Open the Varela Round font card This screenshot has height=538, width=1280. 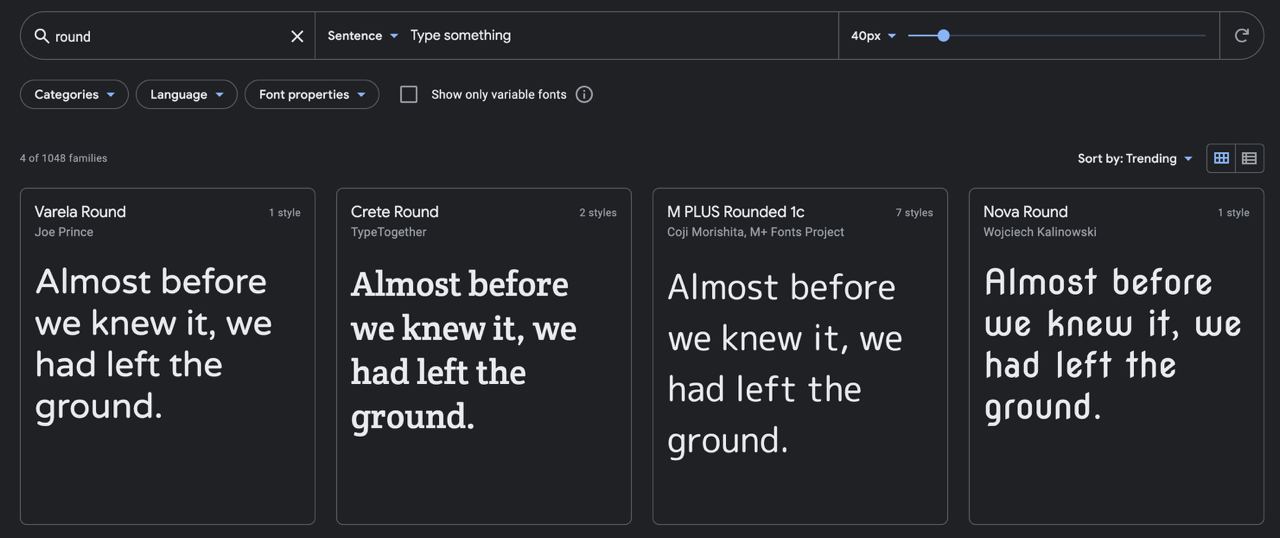tap(167, 355)
